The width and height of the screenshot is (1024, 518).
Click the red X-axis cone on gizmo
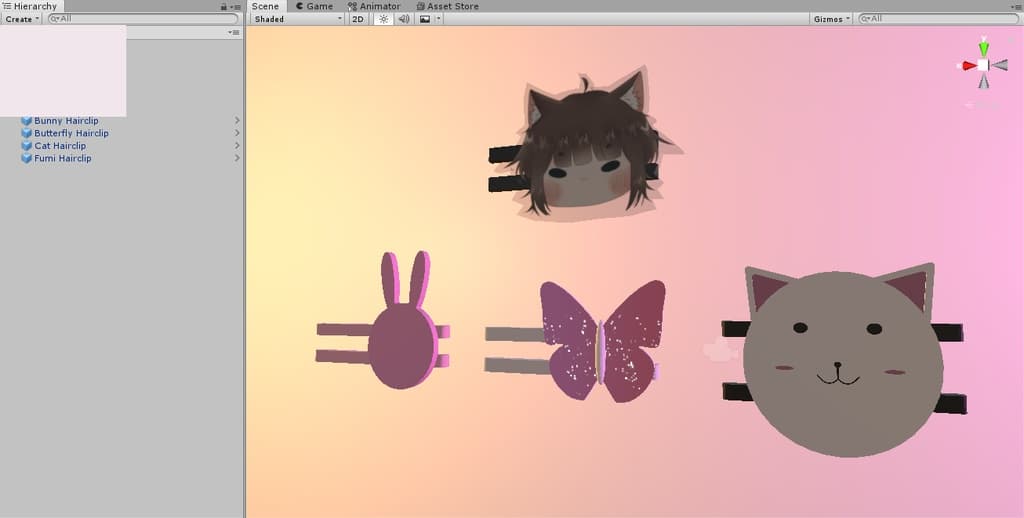pos(969,66)
